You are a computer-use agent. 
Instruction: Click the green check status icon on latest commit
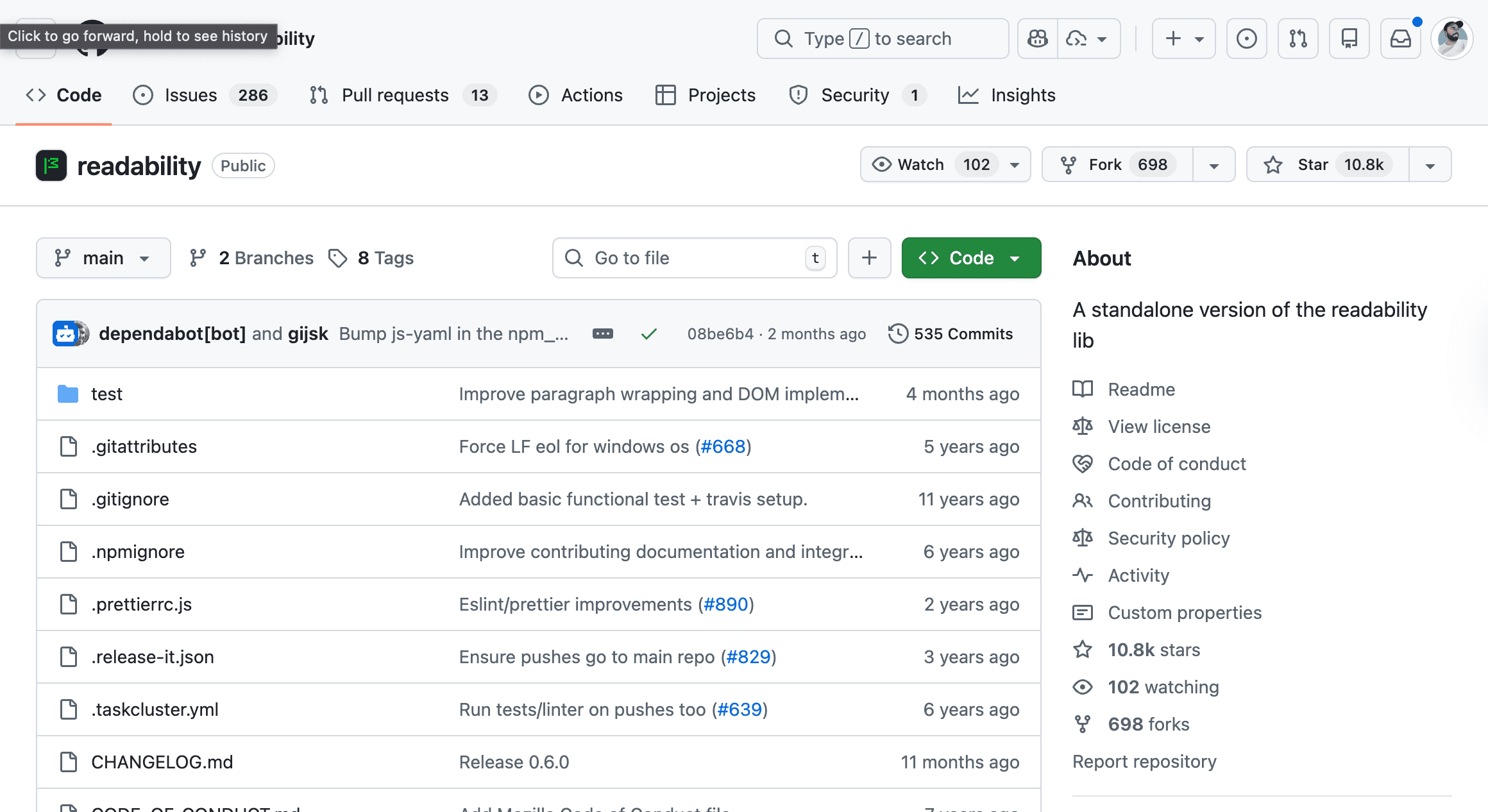click(649, 334)
